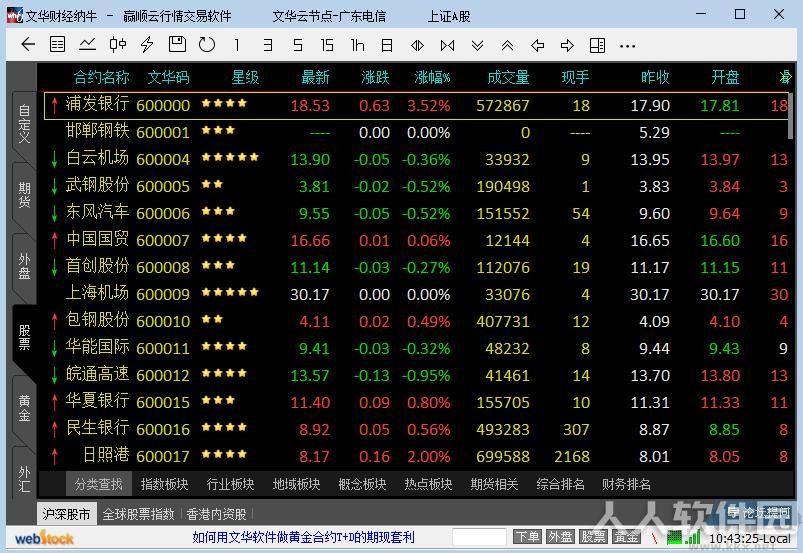Click the 下单 order button
Image resolution: width=803 pixels, height=553 pixels.
[527, 537]
